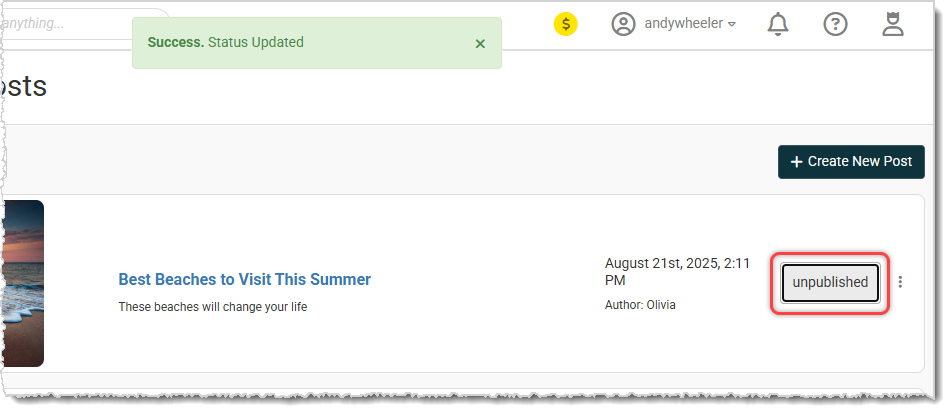Viewport: 950px width, 417px height.
Task: Click the yellow dollar coin icon
Action: click(x=566, y=24)
